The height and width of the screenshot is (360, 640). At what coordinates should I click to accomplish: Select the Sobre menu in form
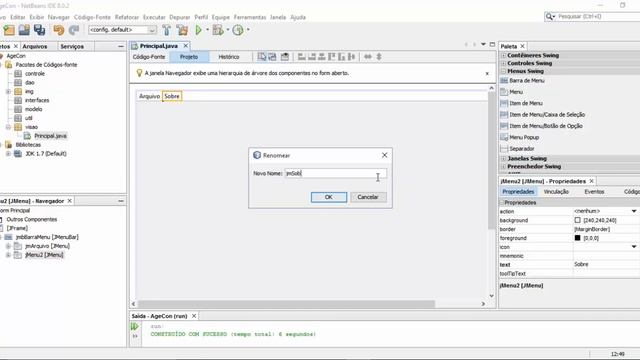[x=172, y=96]
